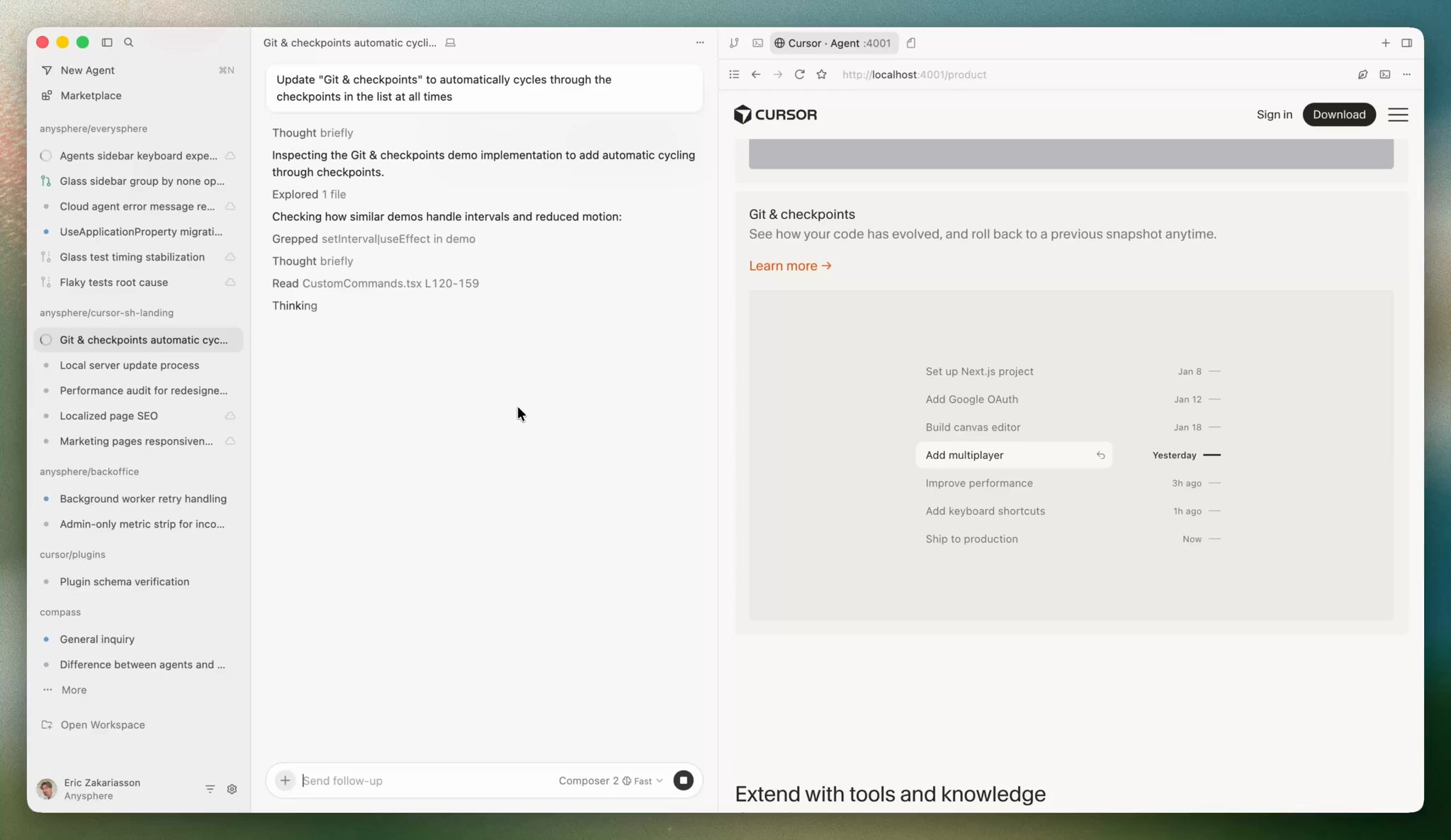Open Local server update process agent

click(129, 365)
